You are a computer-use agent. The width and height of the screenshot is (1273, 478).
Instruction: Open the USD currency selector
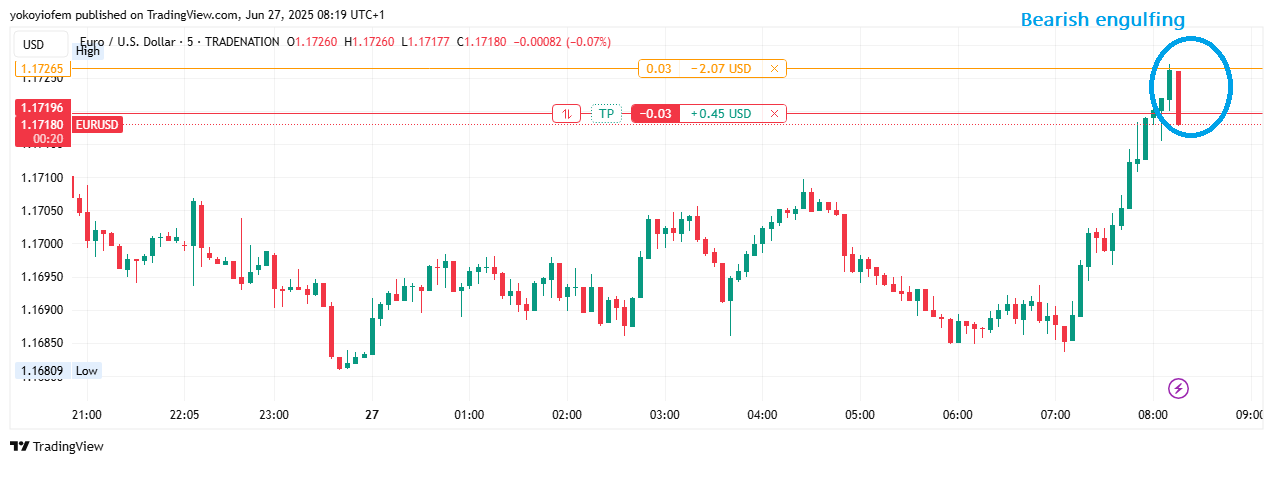tap(34, 44)
